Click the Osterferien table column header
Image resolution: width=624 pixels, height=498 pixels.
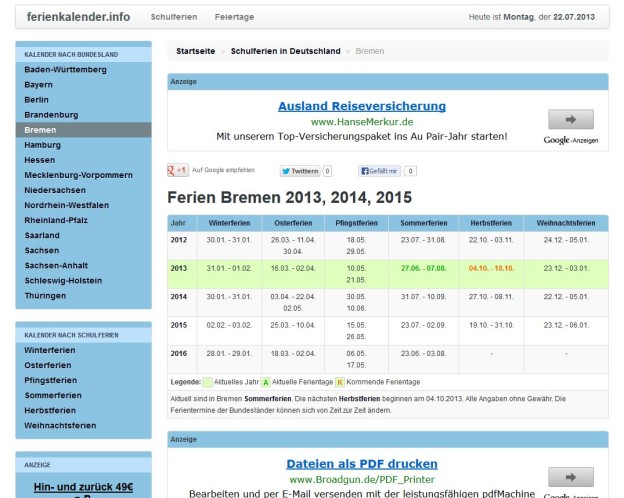pyautogui.click(x=293, y=223)
